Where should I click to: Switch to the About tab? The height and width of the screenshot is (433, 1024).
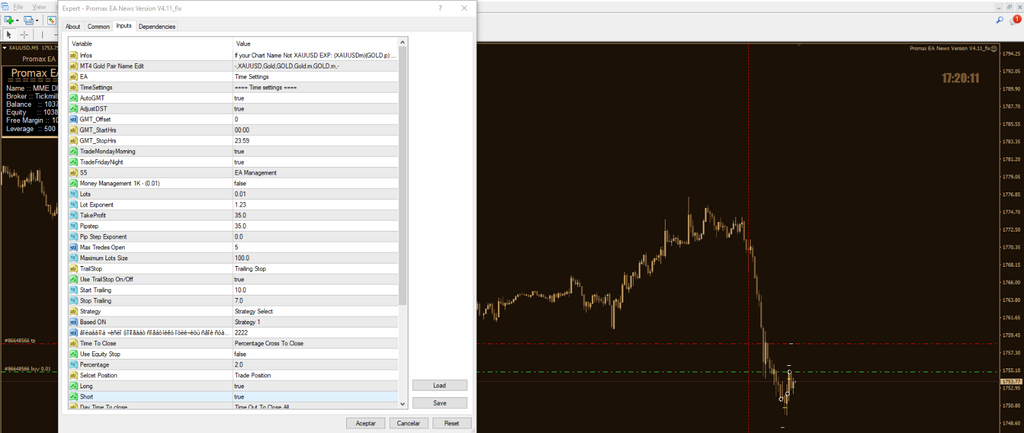pyautogui.click(x=72, y=27)
